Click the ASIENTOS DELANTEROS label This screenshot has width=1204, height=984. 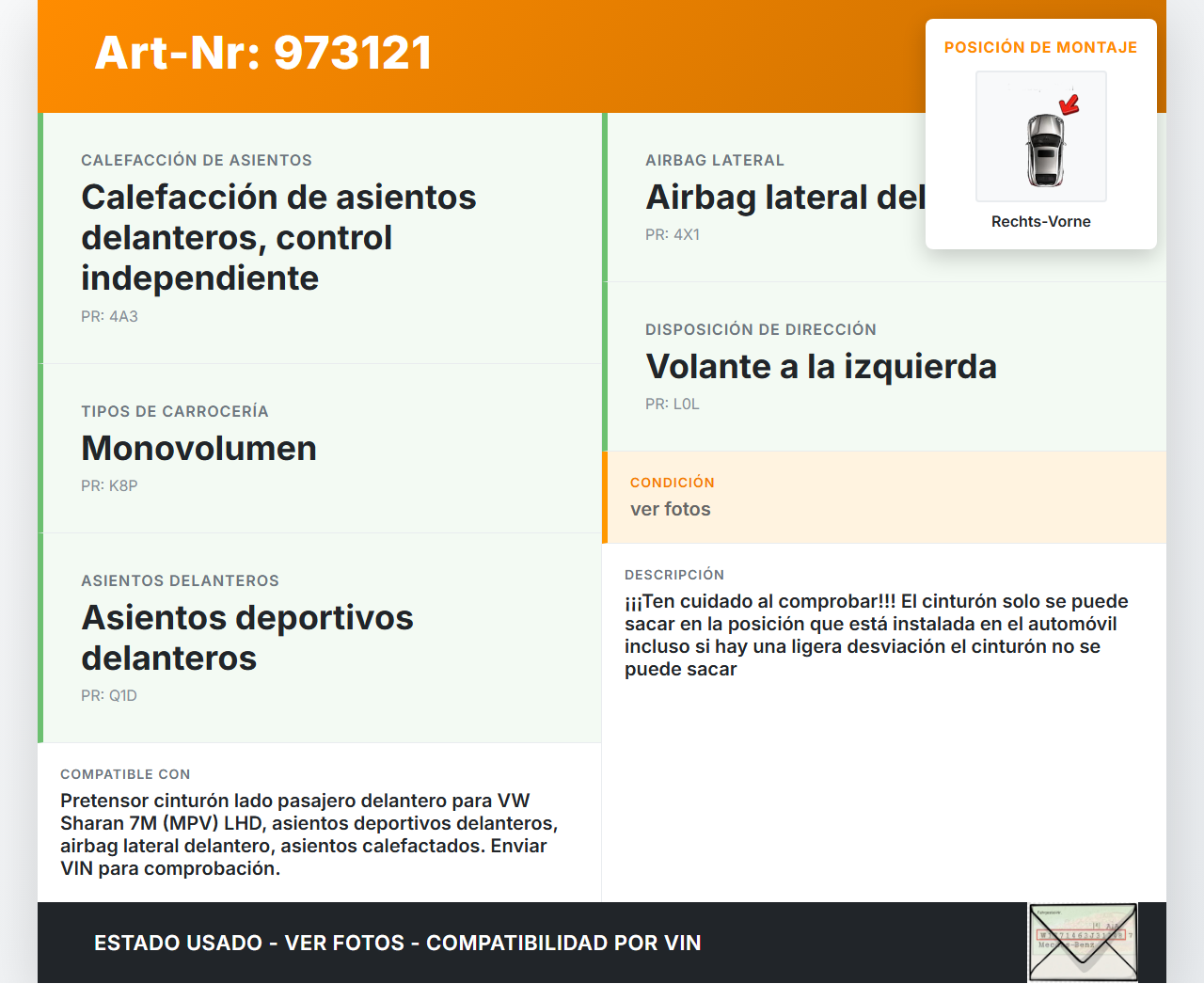pyautogui.click(x=180, y=580)
